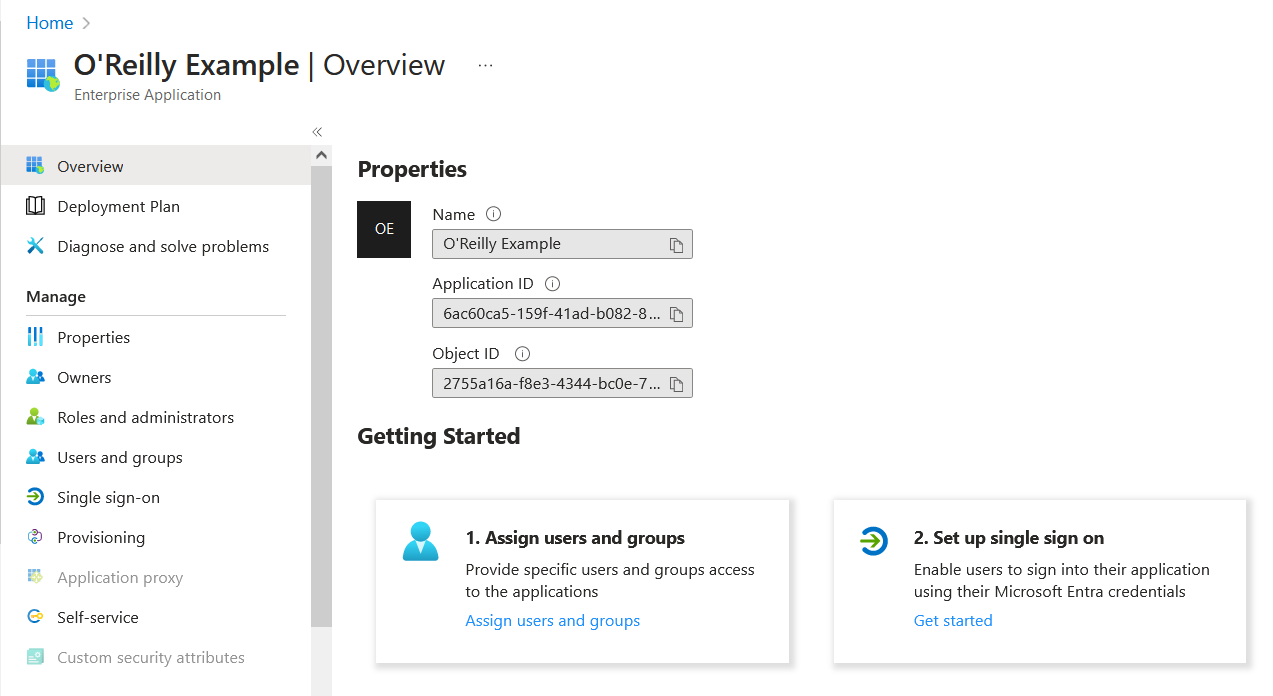This screenshot has height=696, width=1273.
Task: Go to Home breadcrumb
Action: click(49, 23)
